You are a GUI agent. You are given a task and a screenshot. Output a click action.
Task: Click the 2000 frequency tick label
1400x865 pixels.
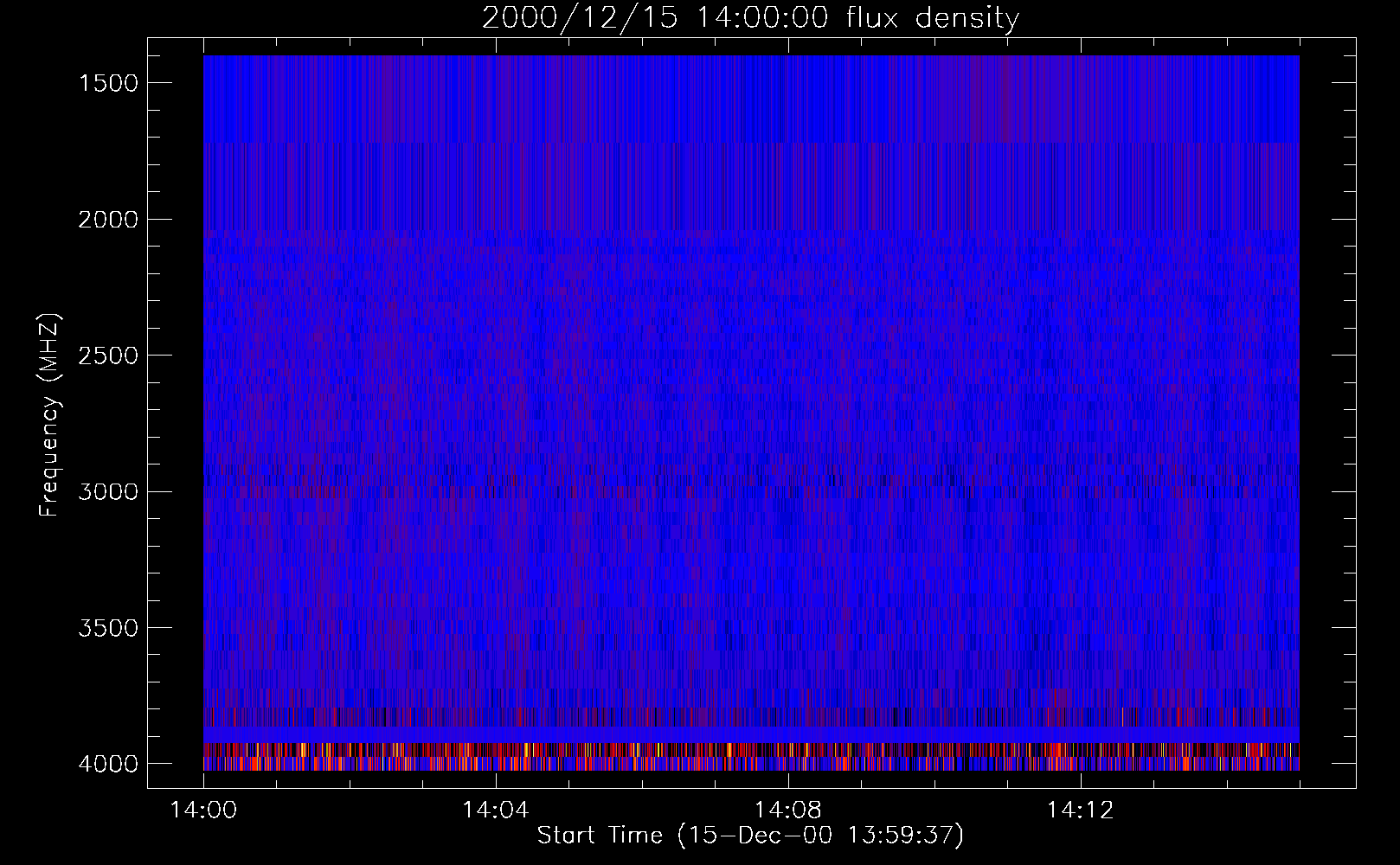click(108, 220)
